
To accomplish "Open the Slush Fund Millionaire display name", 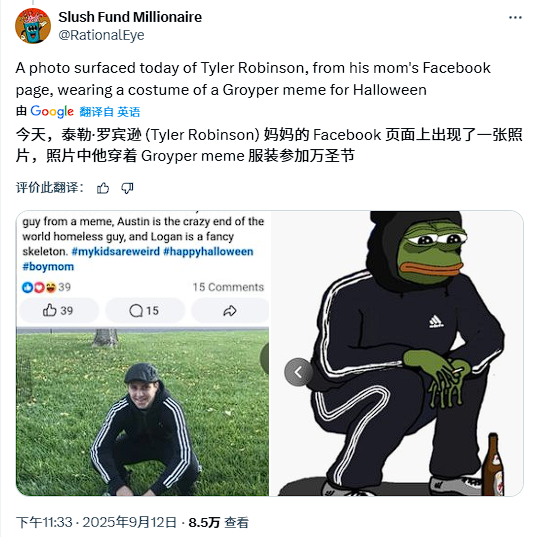I will [x=130, y=17].
